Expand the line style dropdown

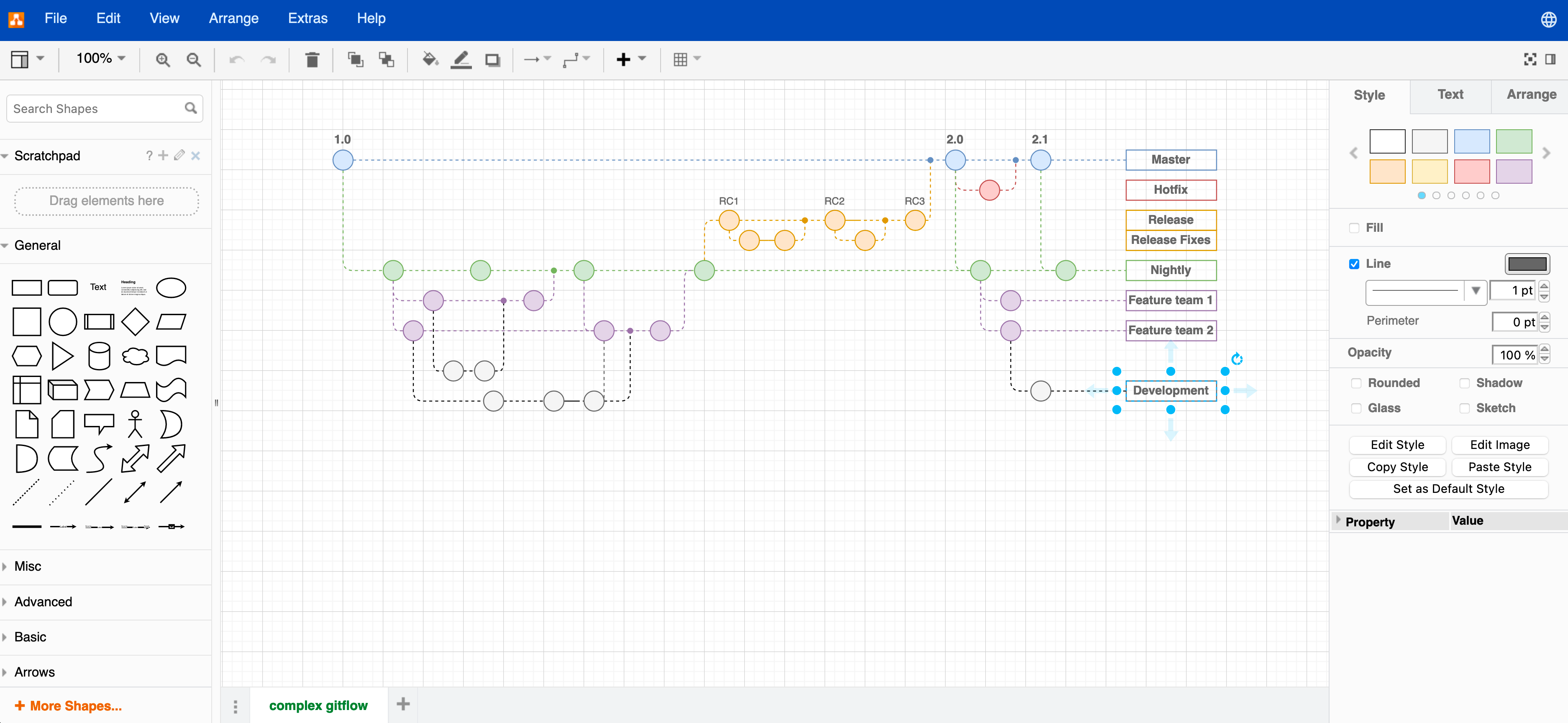(1477, 291)
